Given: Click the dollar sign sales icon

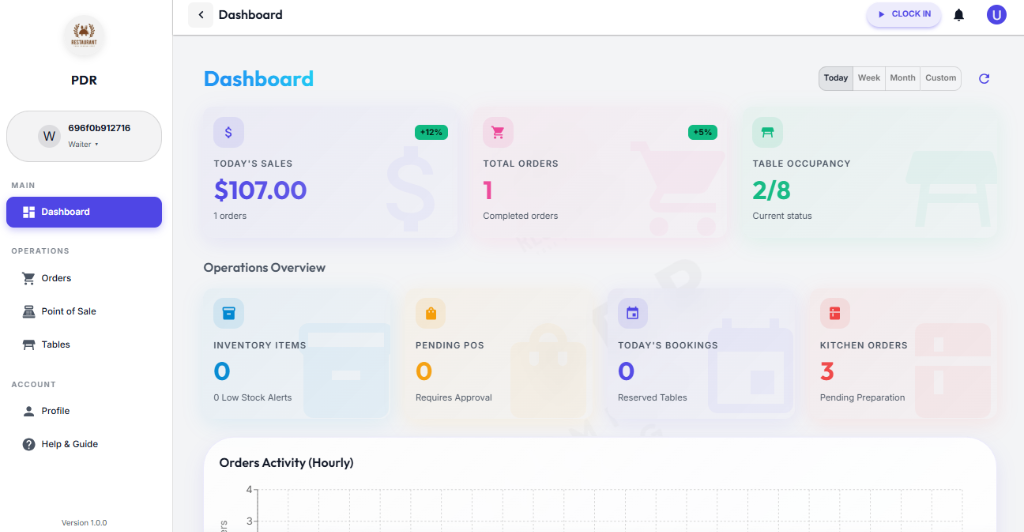Looking at the screenshot, I should [228, 132].
